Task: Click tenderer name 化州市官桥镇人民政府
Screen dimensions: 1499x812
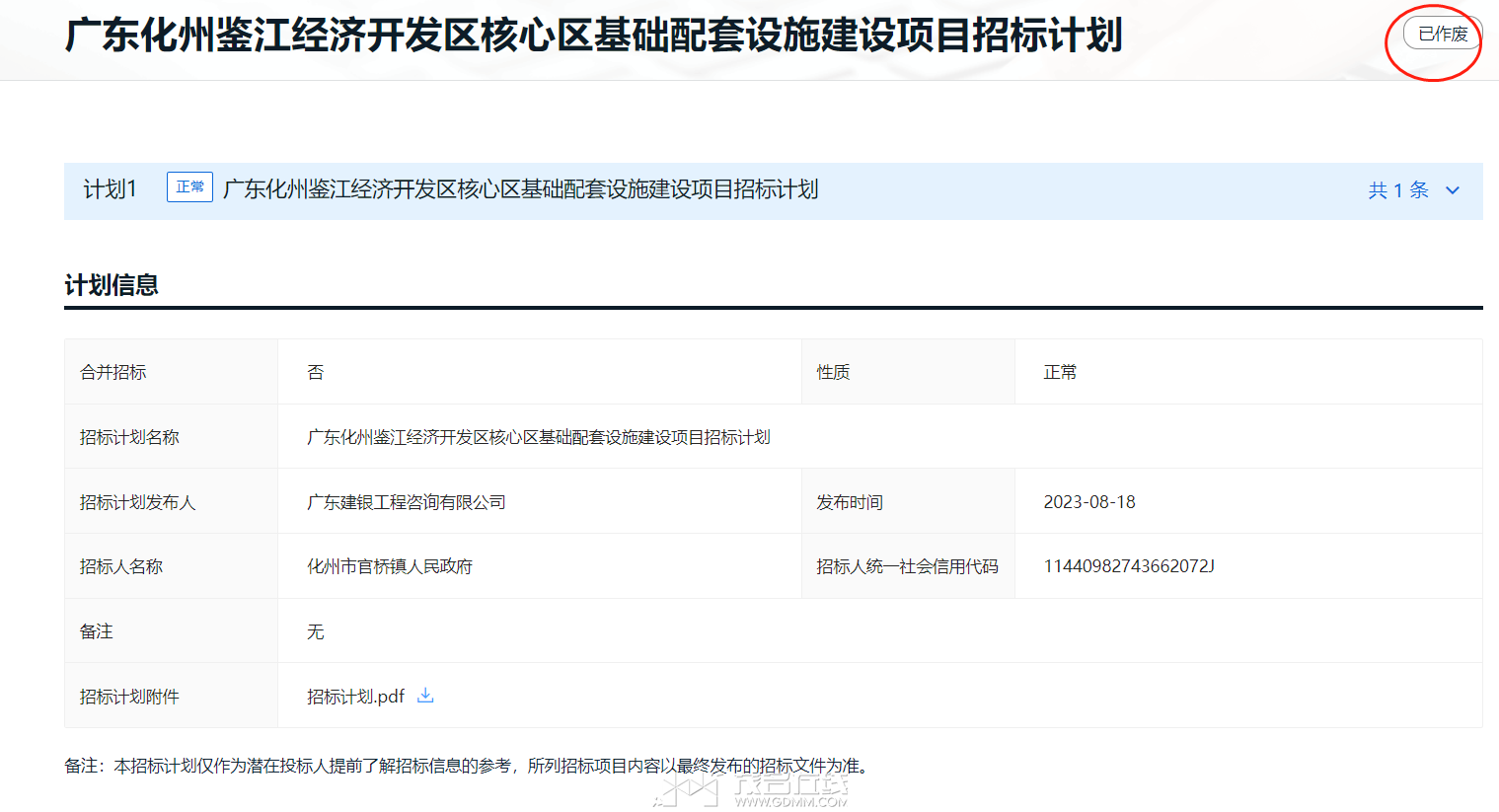Action: pyautogui.click(x=390, y=566)
